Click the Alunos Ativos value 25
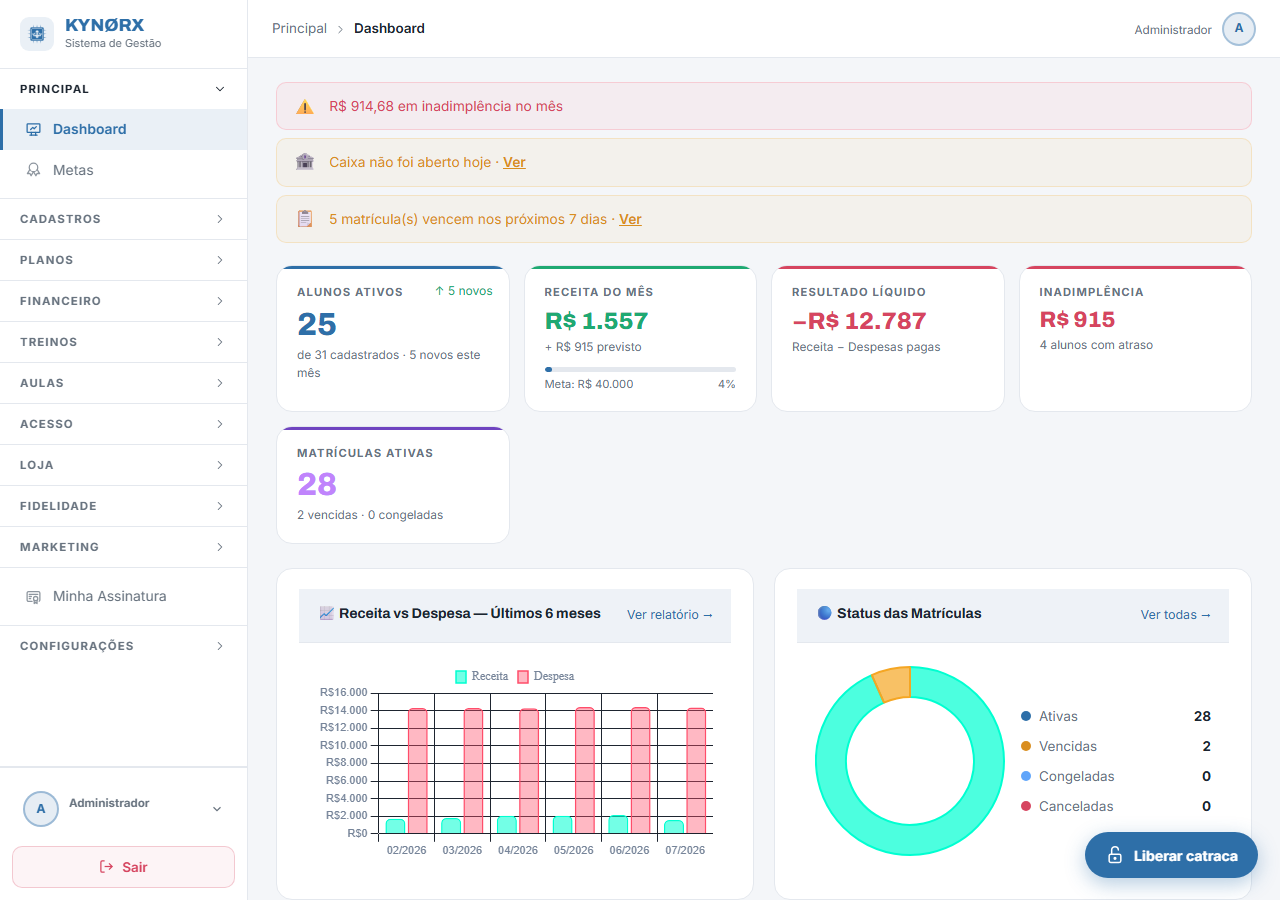This screenshot has height=900, width=1280. (x=317, y=324)
